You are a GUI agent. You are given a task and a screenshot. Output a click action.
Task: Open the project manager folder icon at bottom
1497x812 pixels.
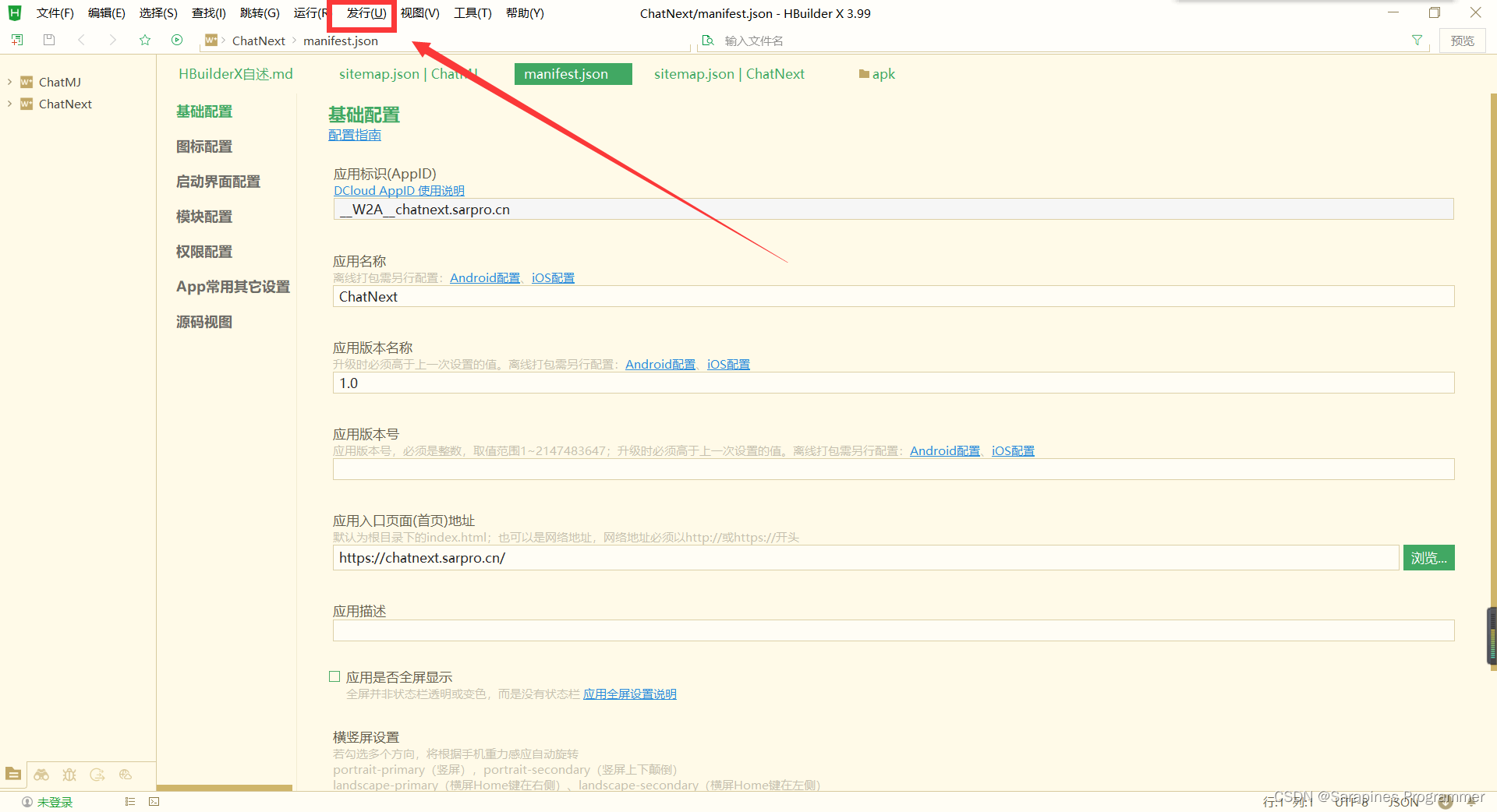tap(13, 774)
